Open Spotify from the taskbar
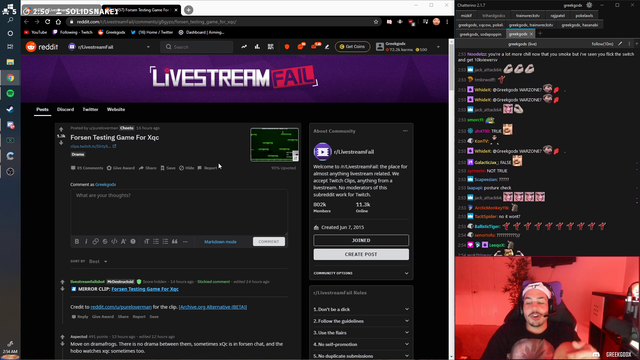Screen dimensions: 640x360 (10, 93)
